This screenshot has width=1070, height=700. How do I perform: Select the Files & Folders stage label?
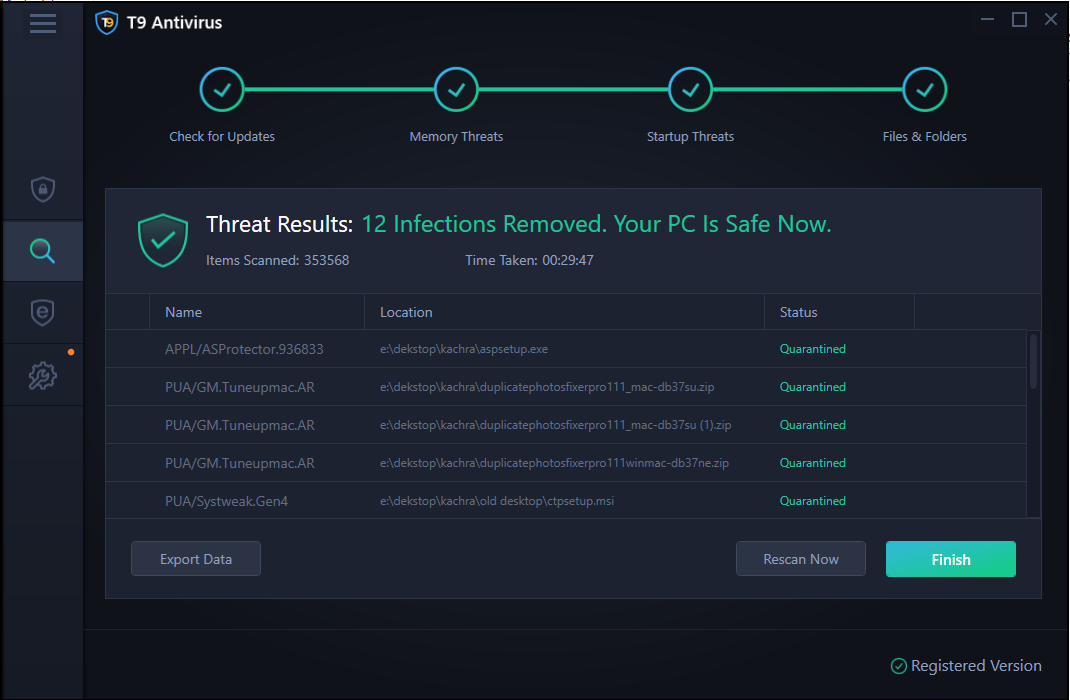924,136
